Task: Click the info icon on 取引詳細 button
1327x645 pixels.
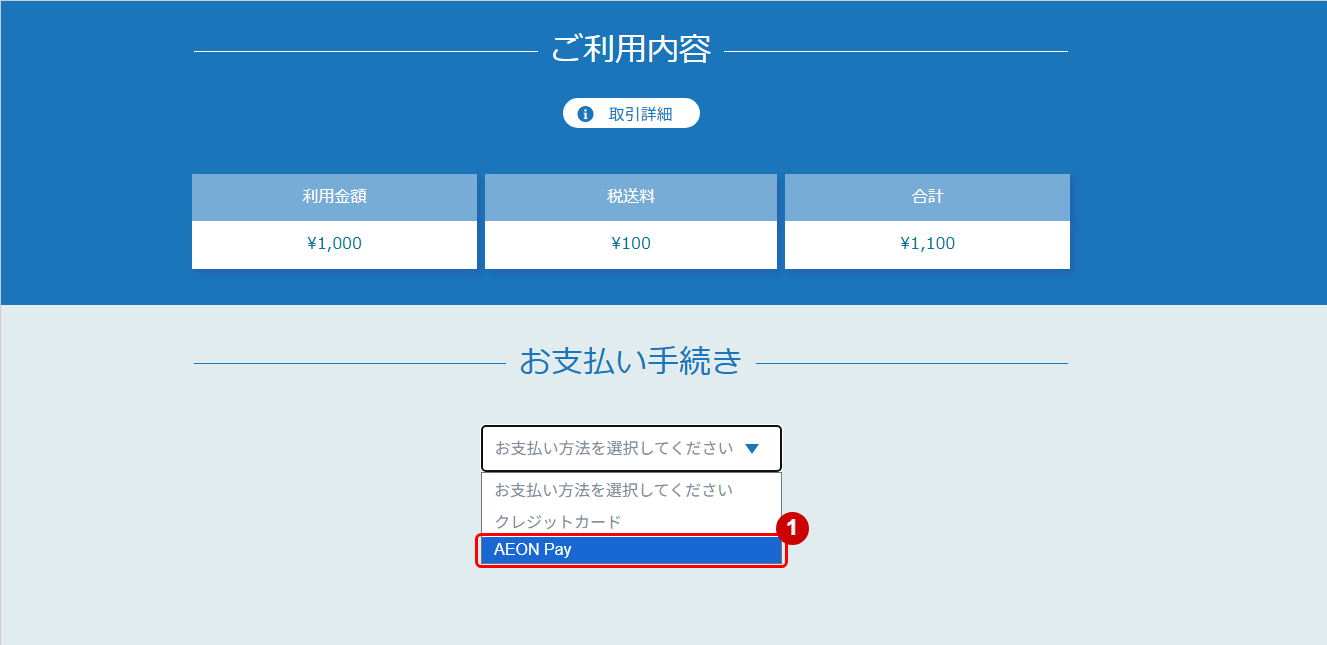Action: (585, 113)
